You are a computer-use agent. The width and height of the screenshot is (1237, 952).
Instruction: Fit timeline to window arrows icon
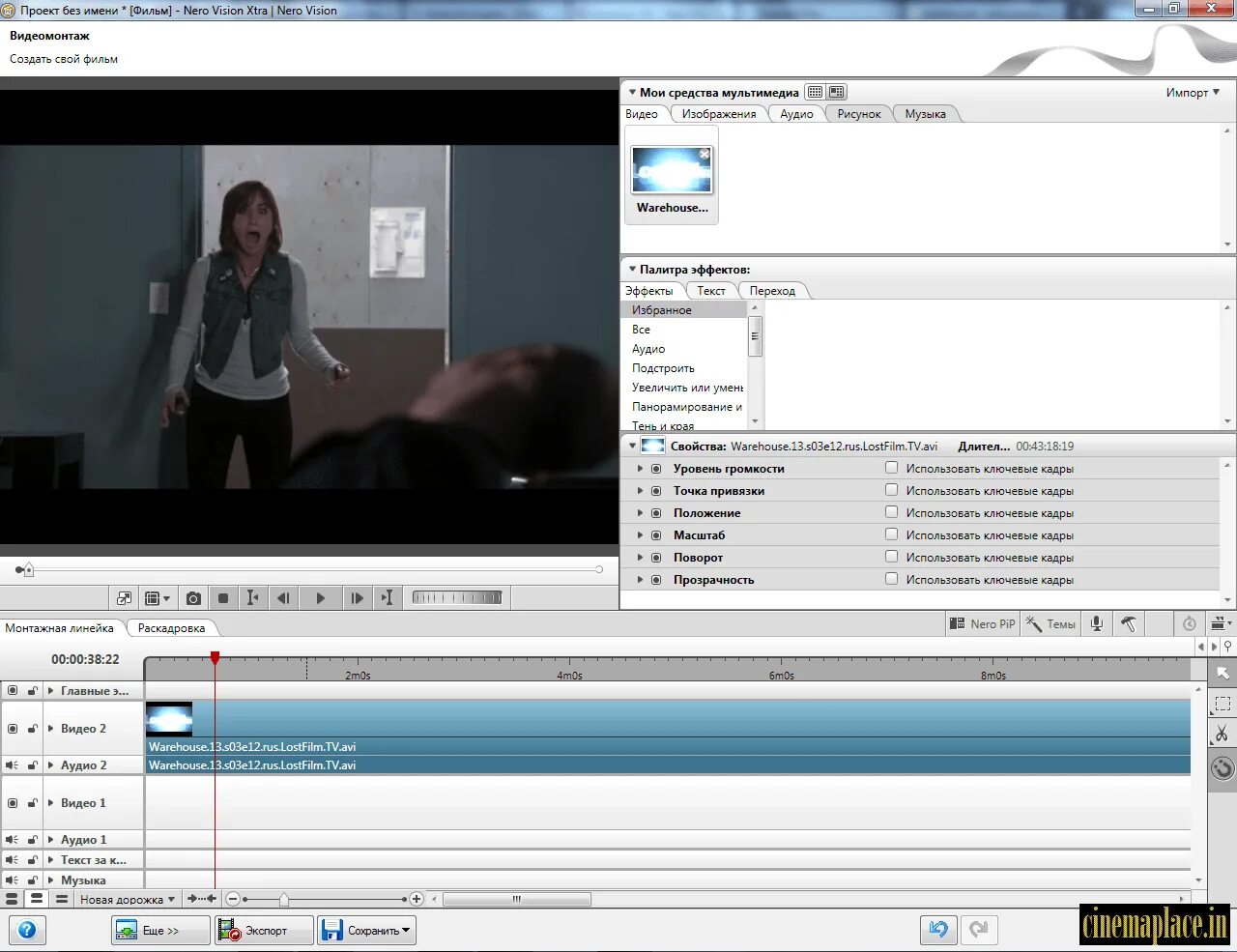tap(202, 899)
